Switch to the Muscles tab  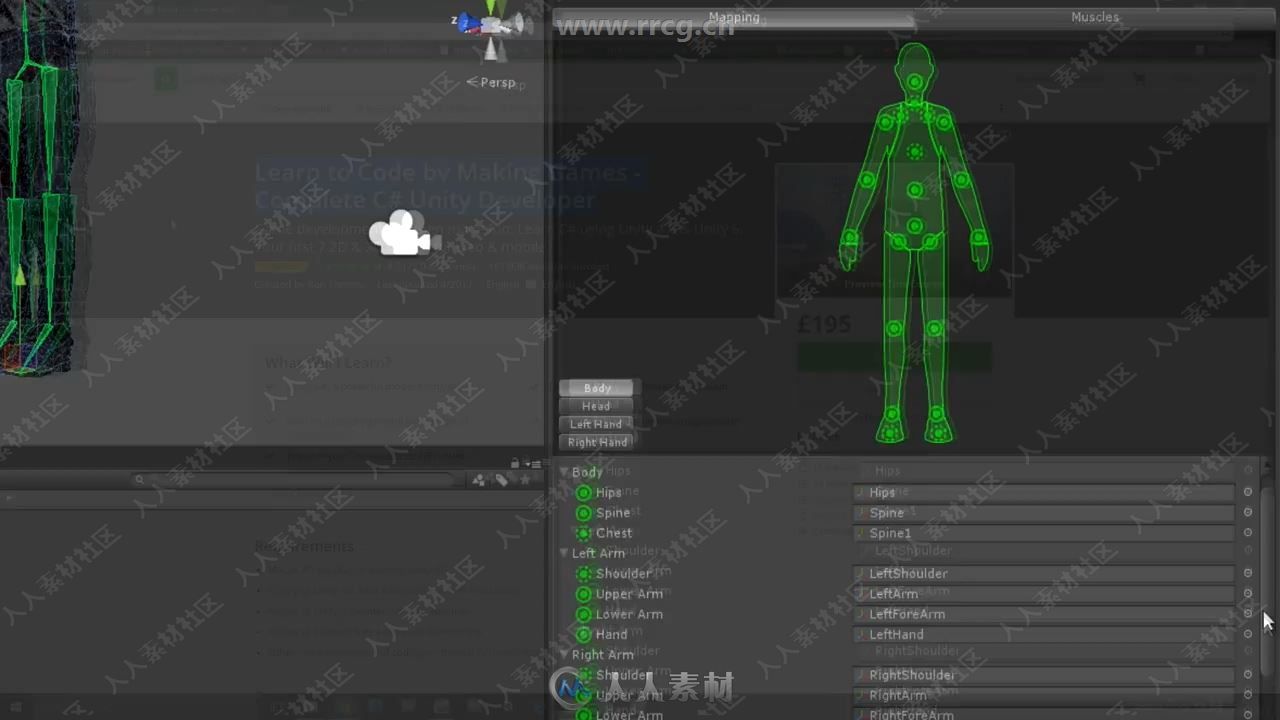[1095, 17]
